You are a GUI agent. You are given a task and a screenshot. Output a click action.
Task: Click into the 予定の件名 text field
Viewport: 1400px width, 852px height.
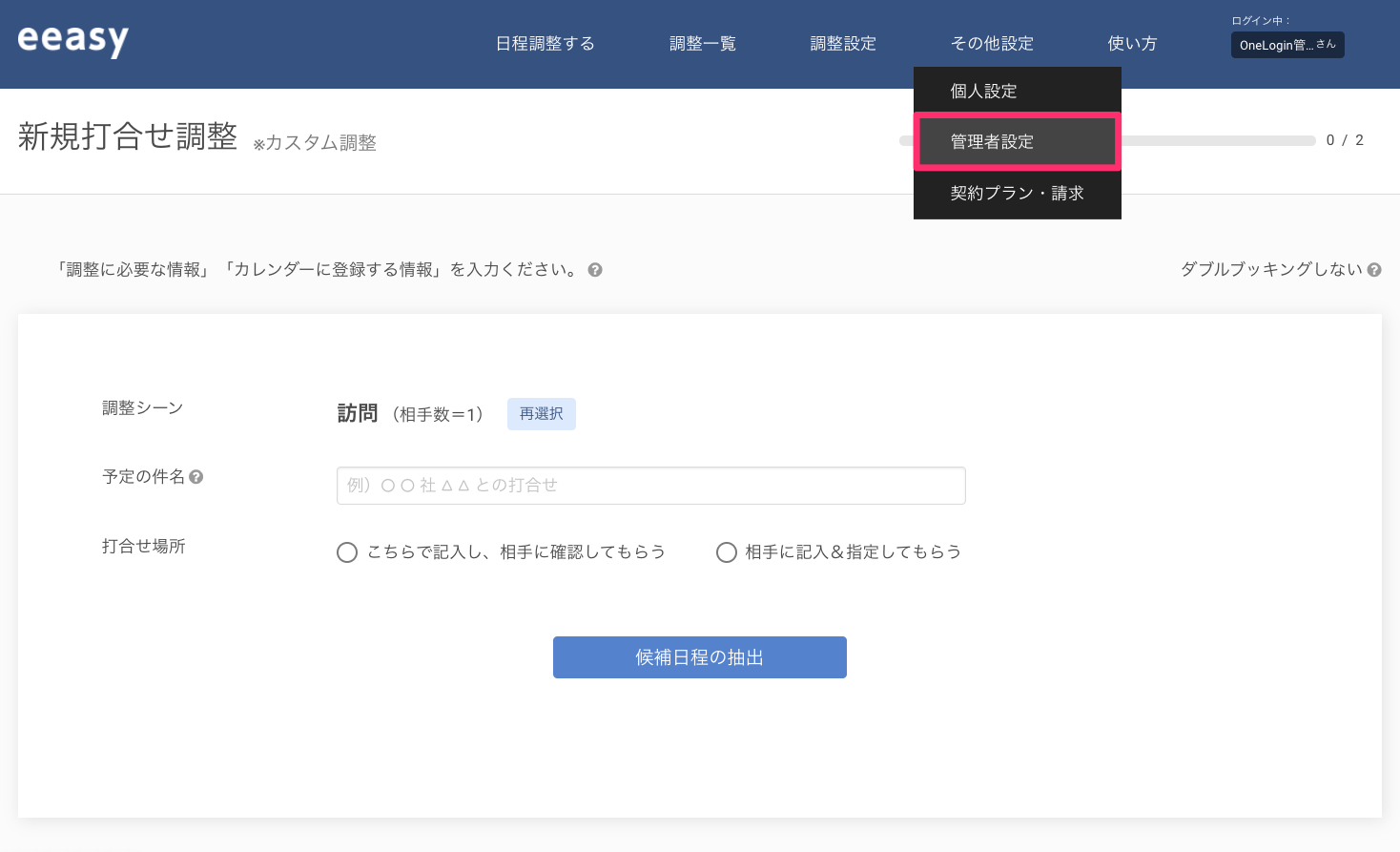[651, 486]
